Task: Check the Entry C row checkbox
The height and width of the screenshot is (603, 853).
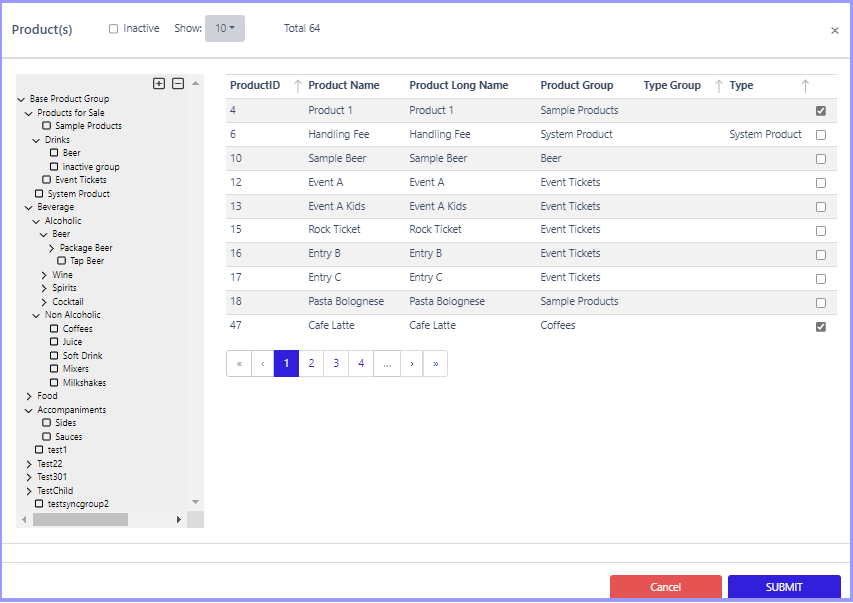Action: (821, 279)
